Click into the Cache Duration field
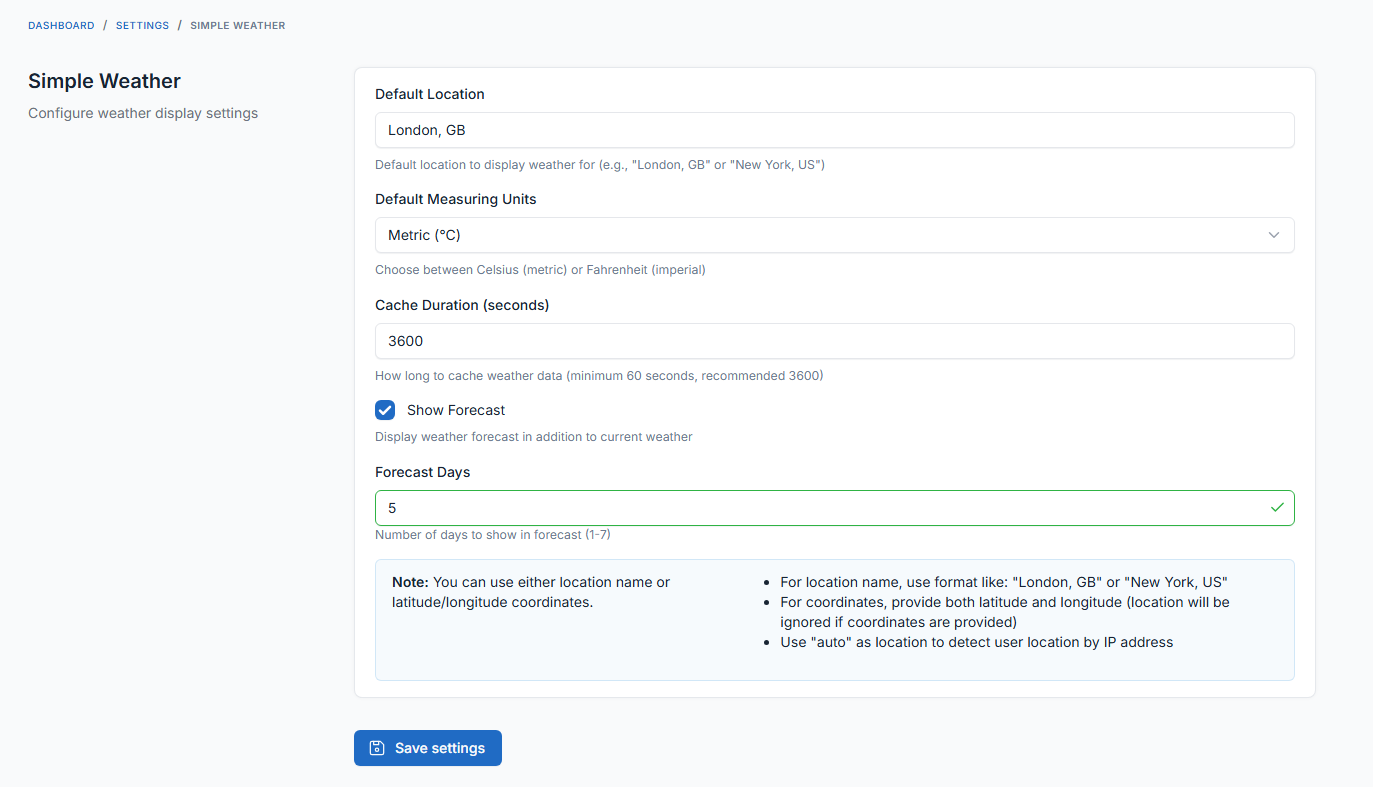The width and height of the screenshot is (1373, 787). pyautogui.click(x=834, y=341)
